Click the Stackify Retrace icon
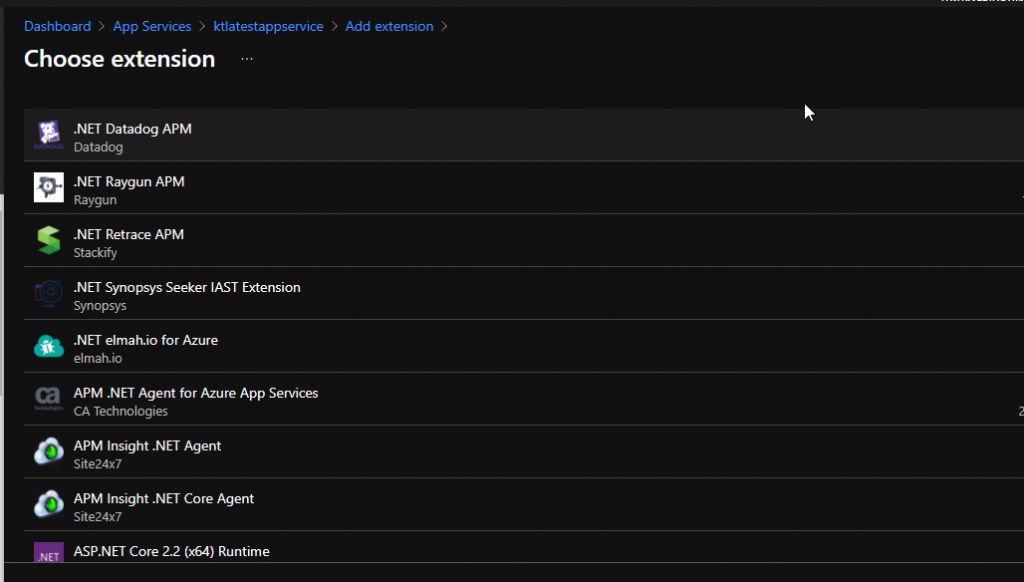 coord(49,240)
